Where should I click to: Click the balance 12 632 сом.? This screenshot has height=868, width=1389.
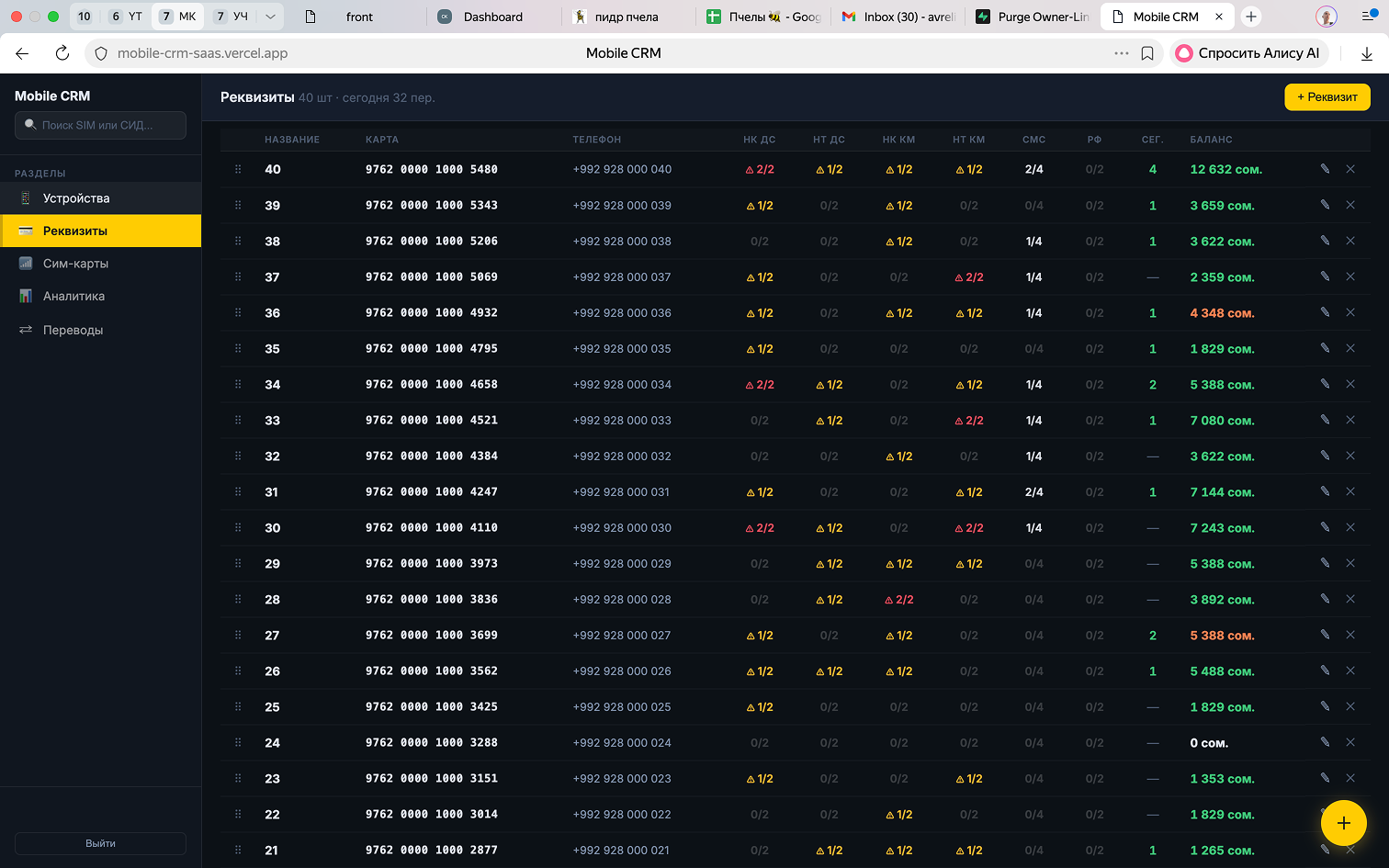point(1226,169)
